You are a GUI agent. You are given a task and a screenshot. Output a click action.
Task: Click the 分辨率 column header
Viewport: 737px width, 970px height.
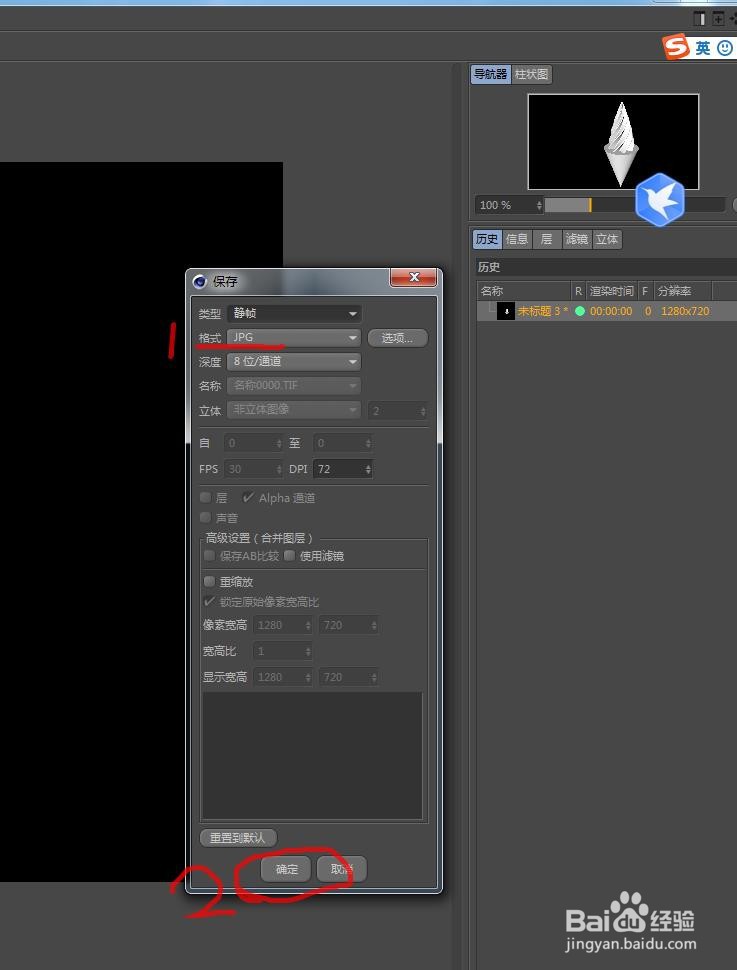(683, 291)
